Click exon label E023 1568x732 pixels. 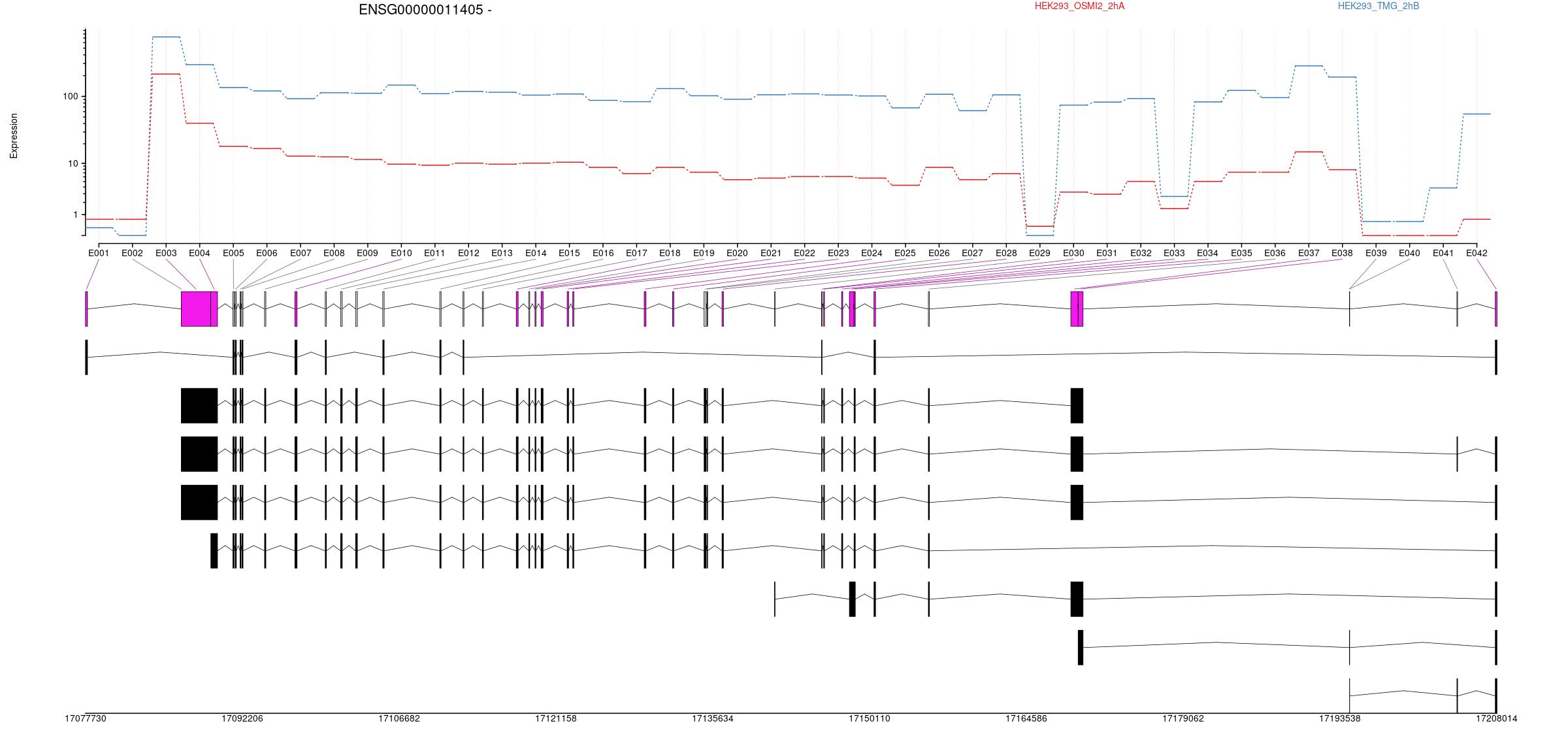pyautogui.click(x=838, y=253)
